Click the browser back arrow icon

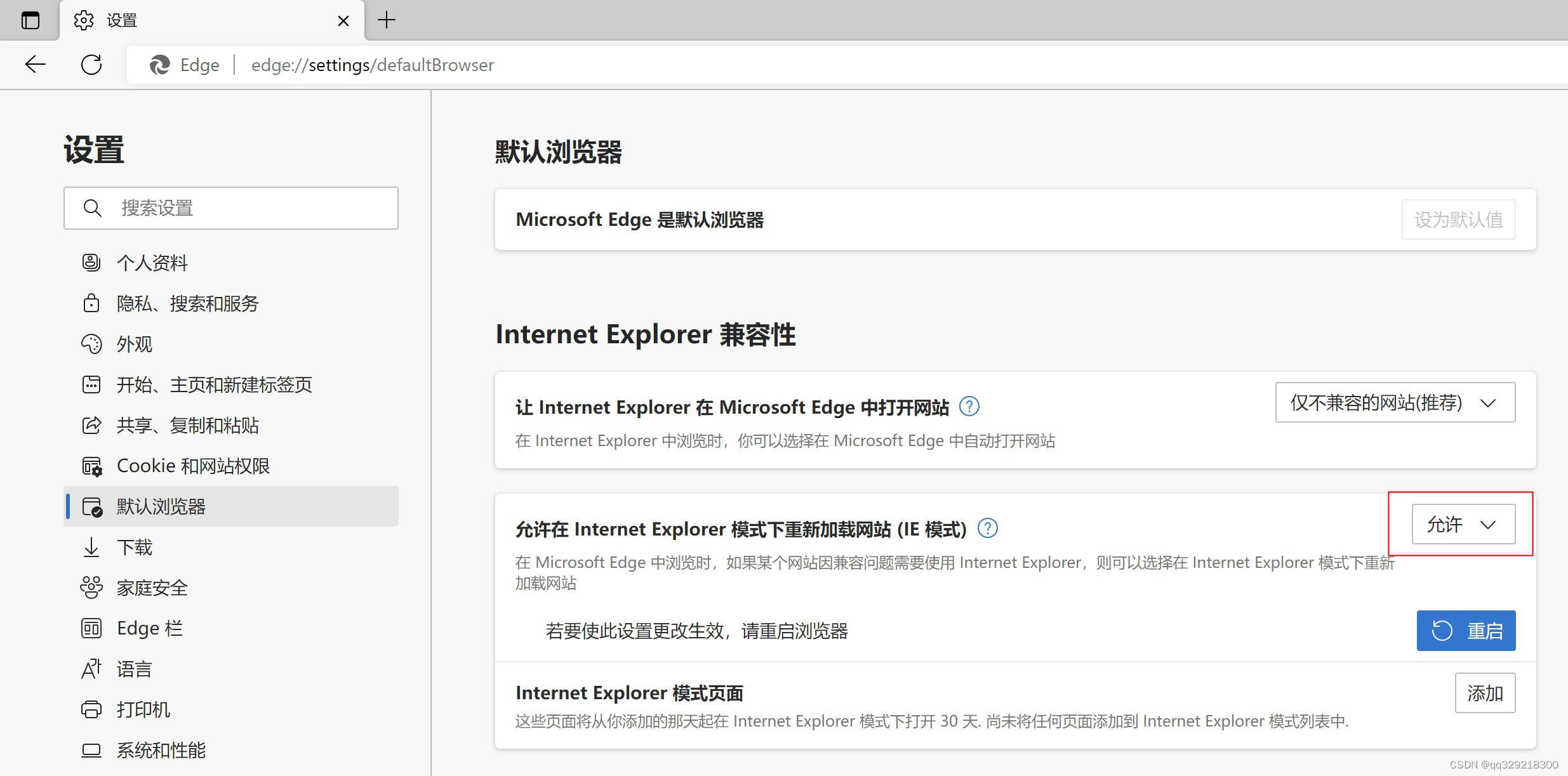pos(36,64)
